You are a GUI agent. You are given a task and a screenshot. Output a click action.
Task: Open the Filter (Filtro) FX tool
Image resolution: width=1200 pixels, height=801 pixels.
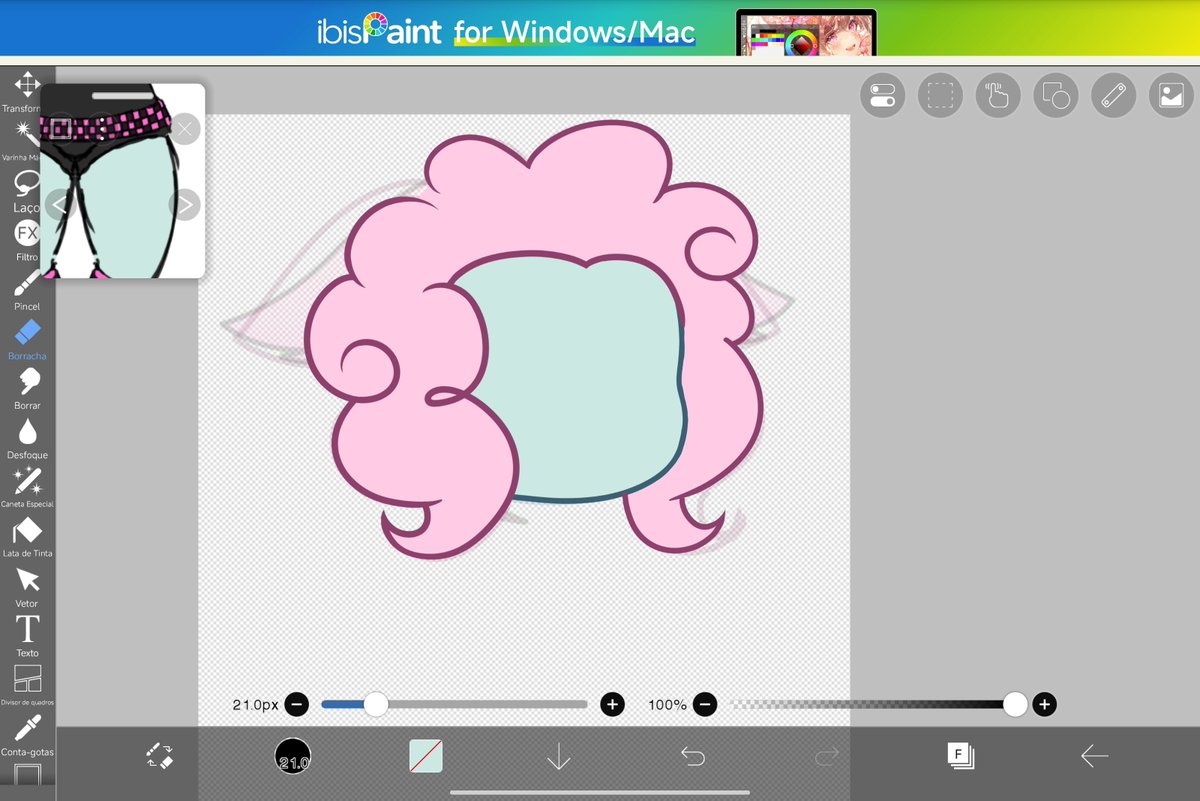(27, 240)
